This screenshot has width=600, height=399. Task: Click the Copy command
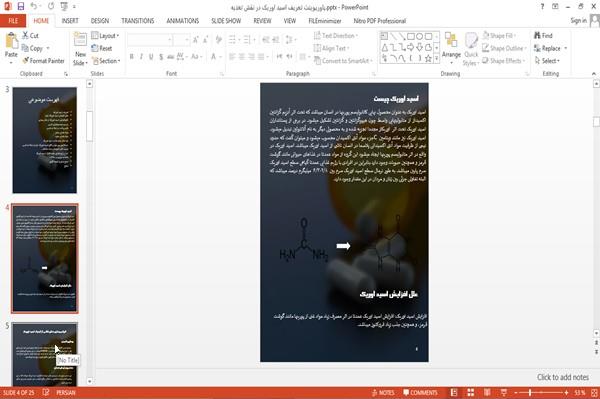pos(32,48)
